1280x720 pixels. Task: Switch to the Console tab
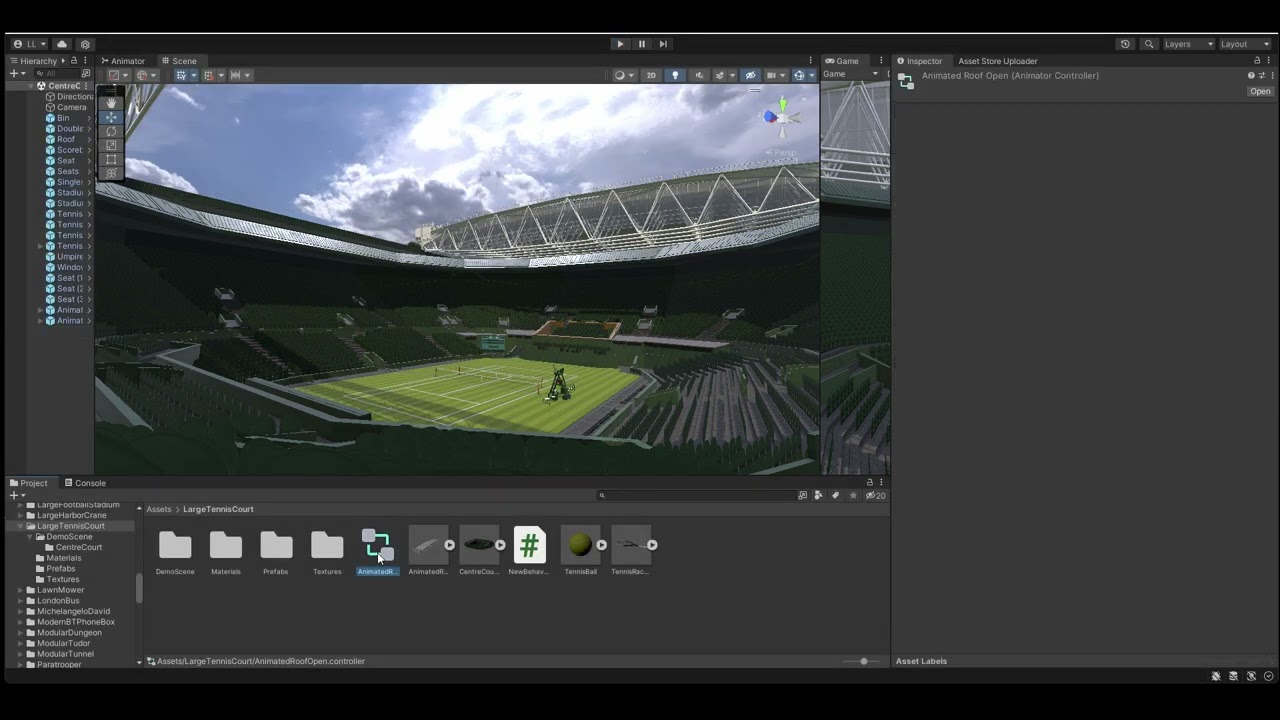84,483
